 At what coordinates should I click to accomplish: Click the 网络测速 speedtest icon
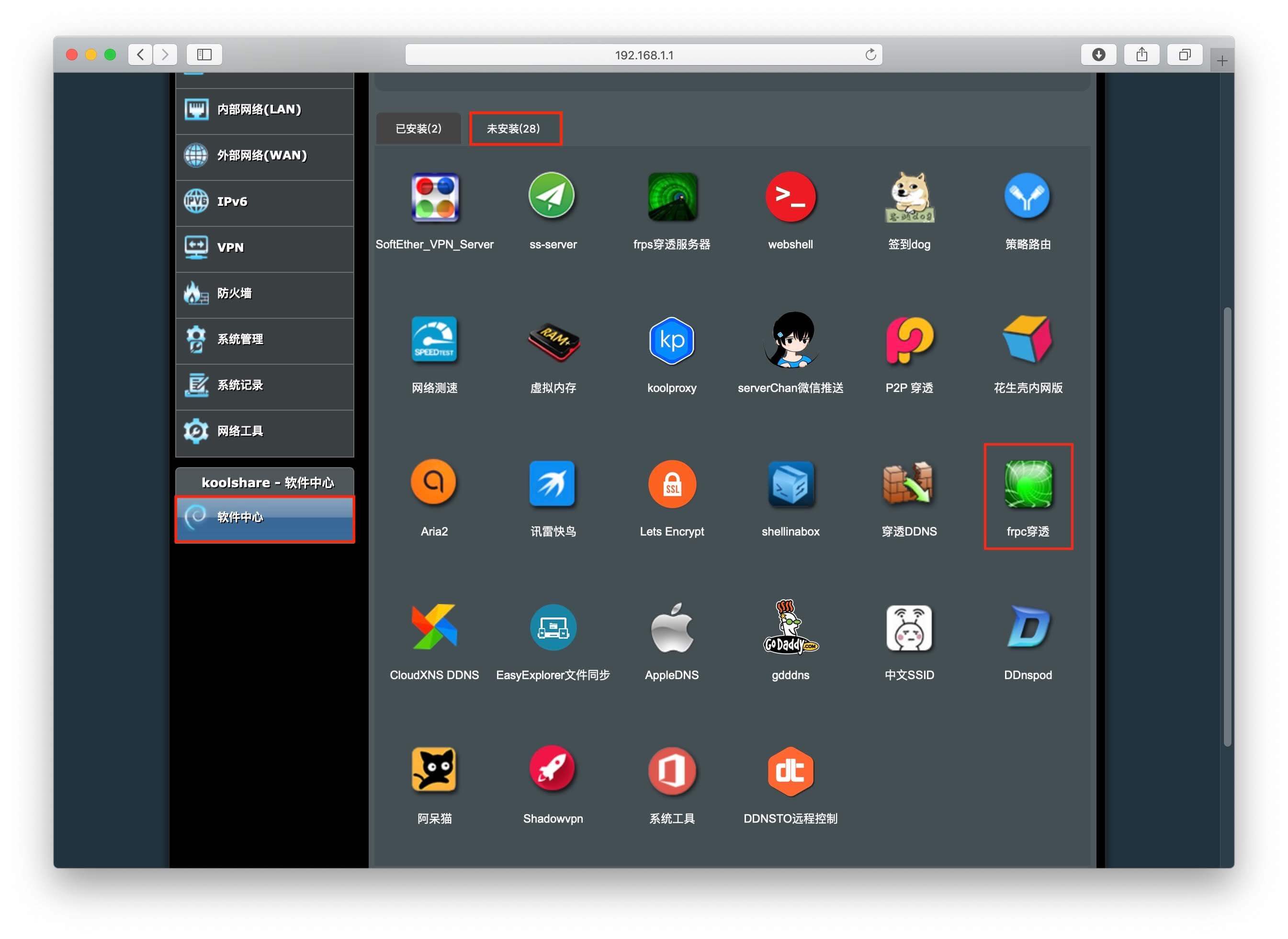pyautogui.click(x=434, y=340)
